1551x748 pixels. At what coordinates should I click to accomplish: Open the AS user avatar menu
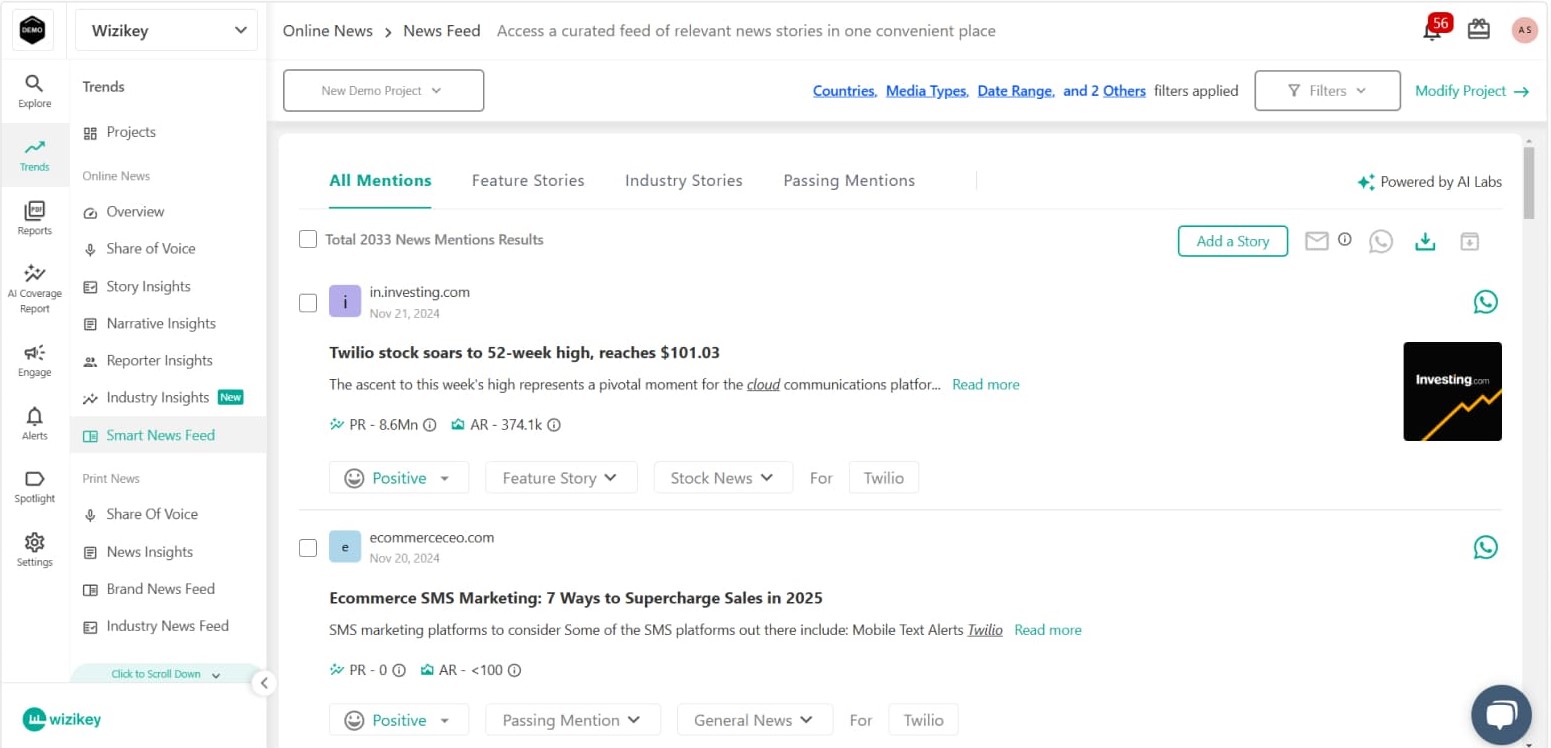coord(1524,30)
